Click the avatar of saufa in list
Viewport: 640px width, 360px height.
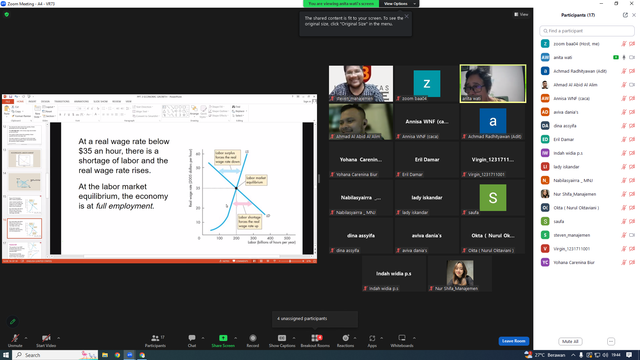click(x=545, y=221)
